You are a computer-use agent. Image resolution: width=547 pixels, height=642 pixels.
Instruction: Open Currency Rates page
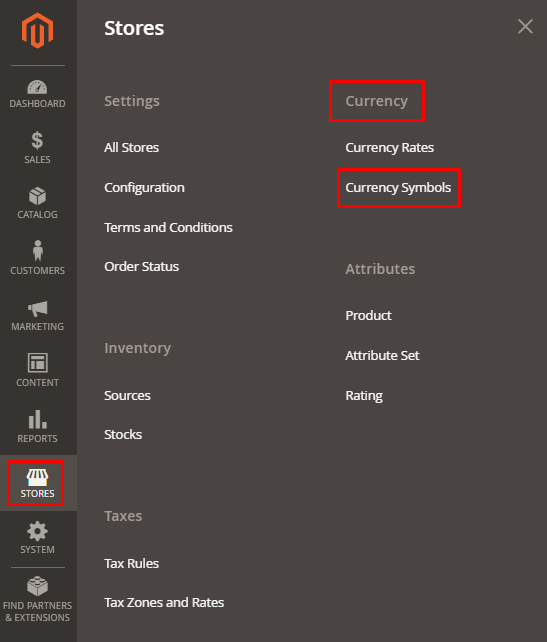pos(389,147)
